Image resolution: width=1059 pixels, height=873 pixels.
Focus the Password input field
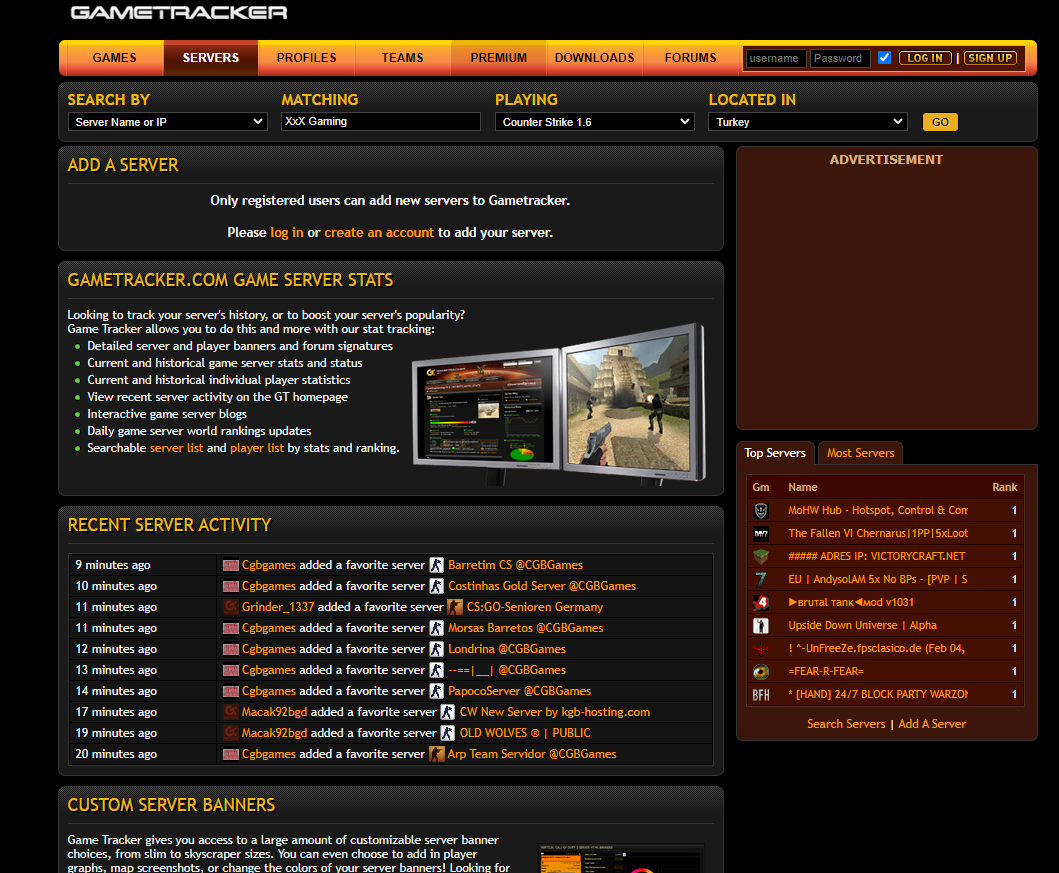[x=840, y=58]
